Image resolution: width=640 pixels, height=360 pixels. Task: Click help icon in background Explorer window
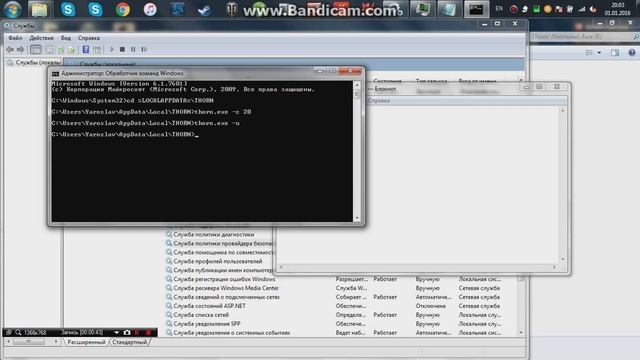point(632,53)
